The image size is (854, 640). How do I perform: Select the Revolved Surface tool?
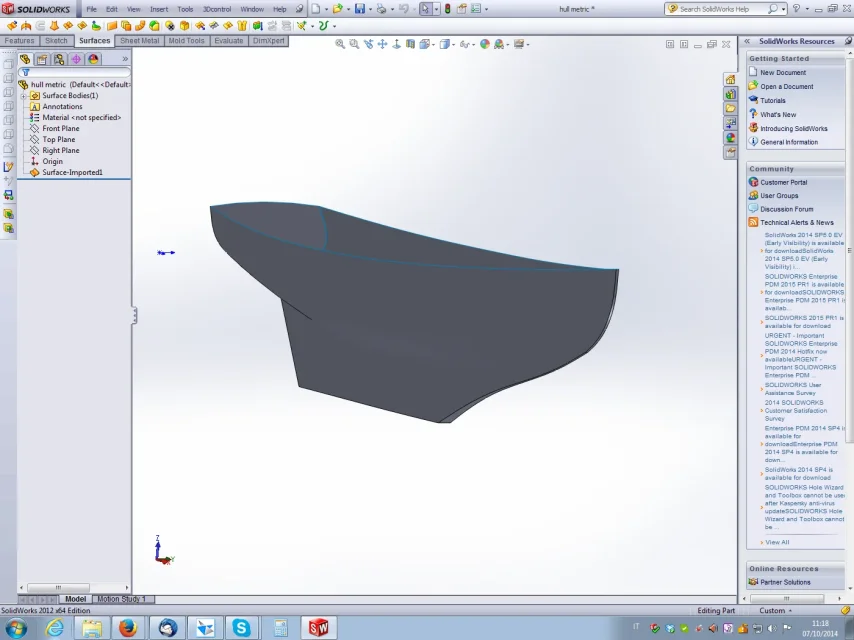[26, 26]
